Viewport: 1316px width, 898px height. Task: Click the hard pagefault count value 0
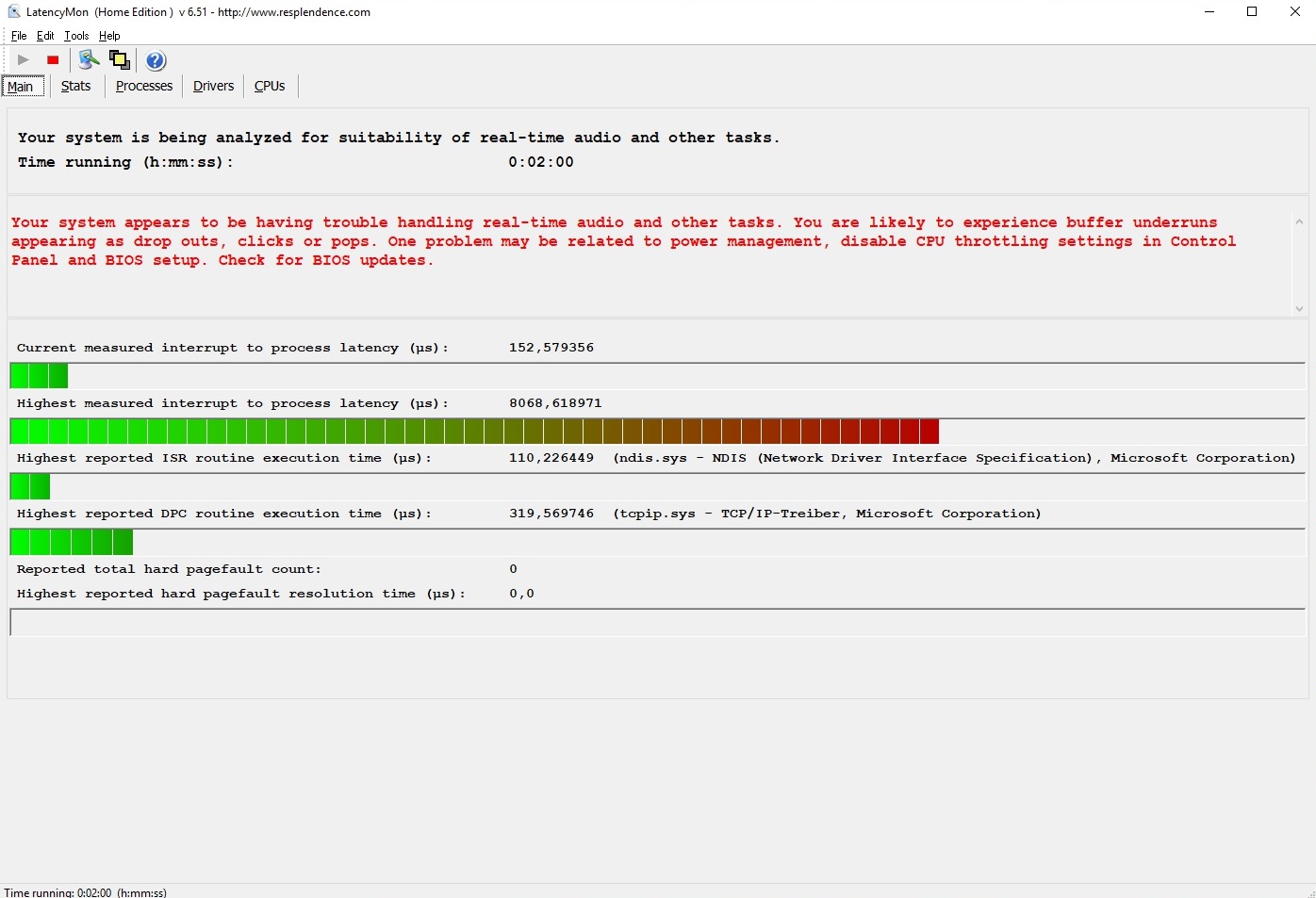click(513, 569)
